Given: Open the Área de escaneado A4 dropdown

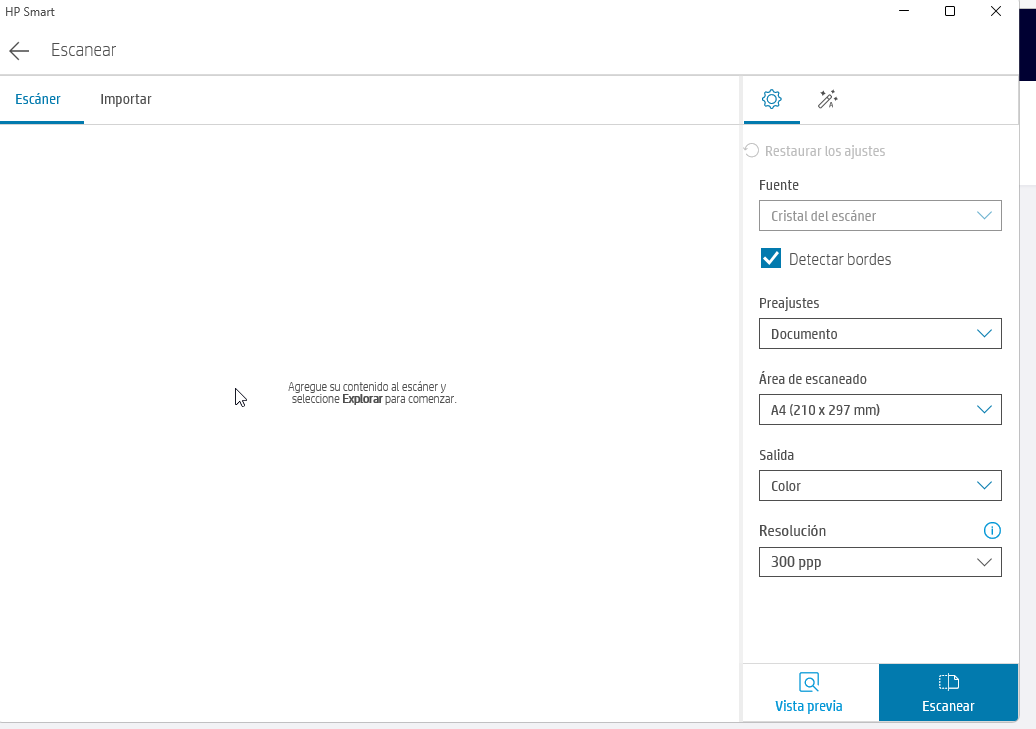Looking at the screenshot, I should coord(880,410).
